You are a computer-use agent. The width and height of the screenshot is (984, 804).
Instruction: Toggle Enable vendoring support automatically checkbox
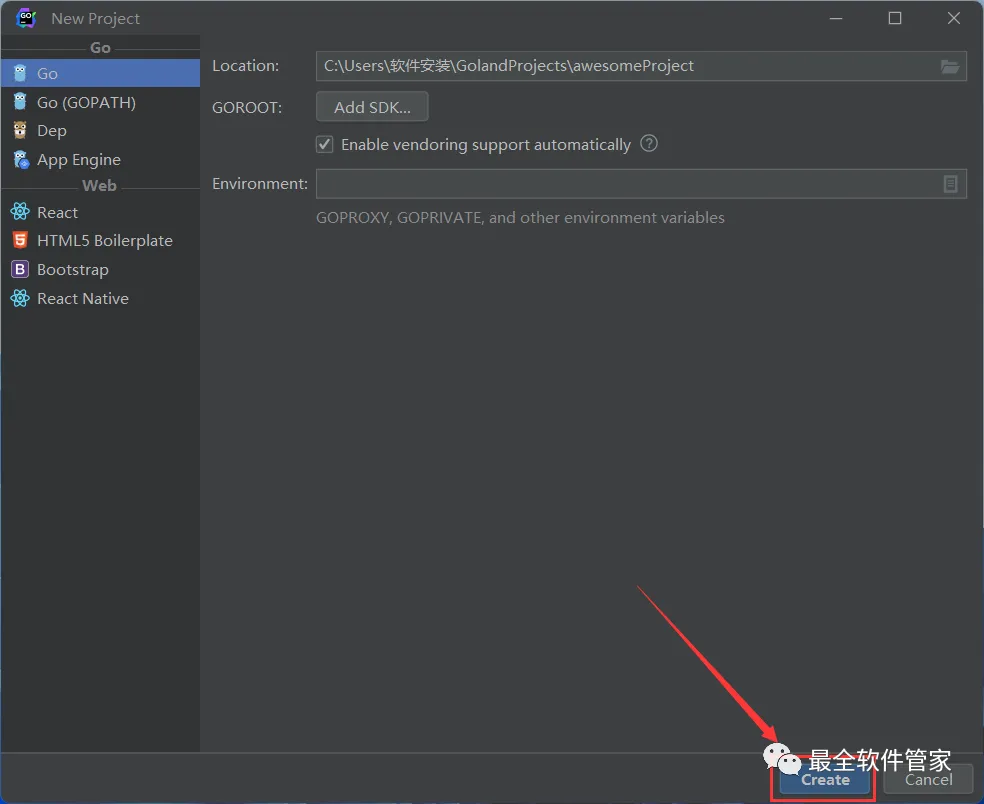pyautogui.click(x=324, y=144)
